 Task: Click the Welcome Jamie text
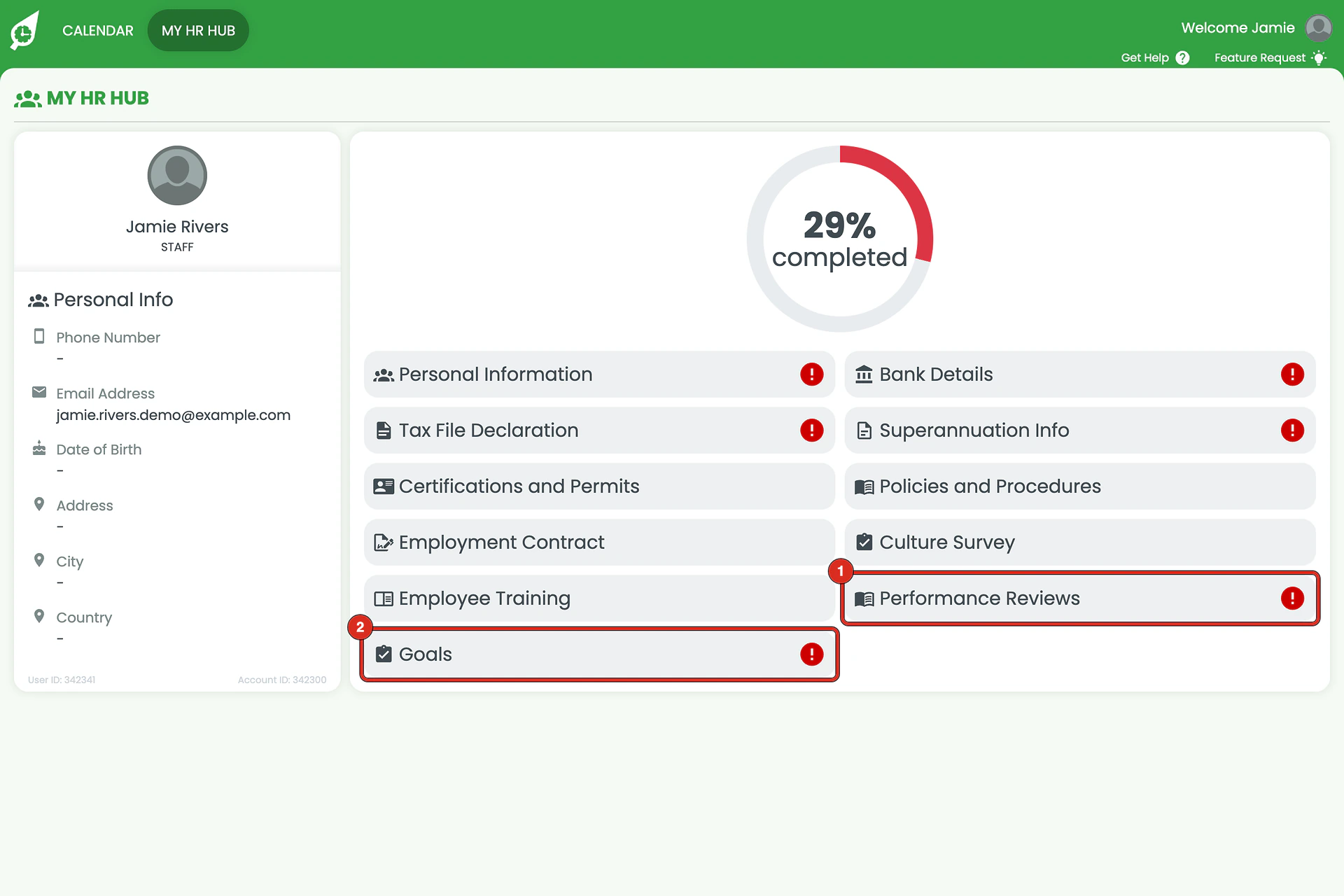(x=1238, y=28)
